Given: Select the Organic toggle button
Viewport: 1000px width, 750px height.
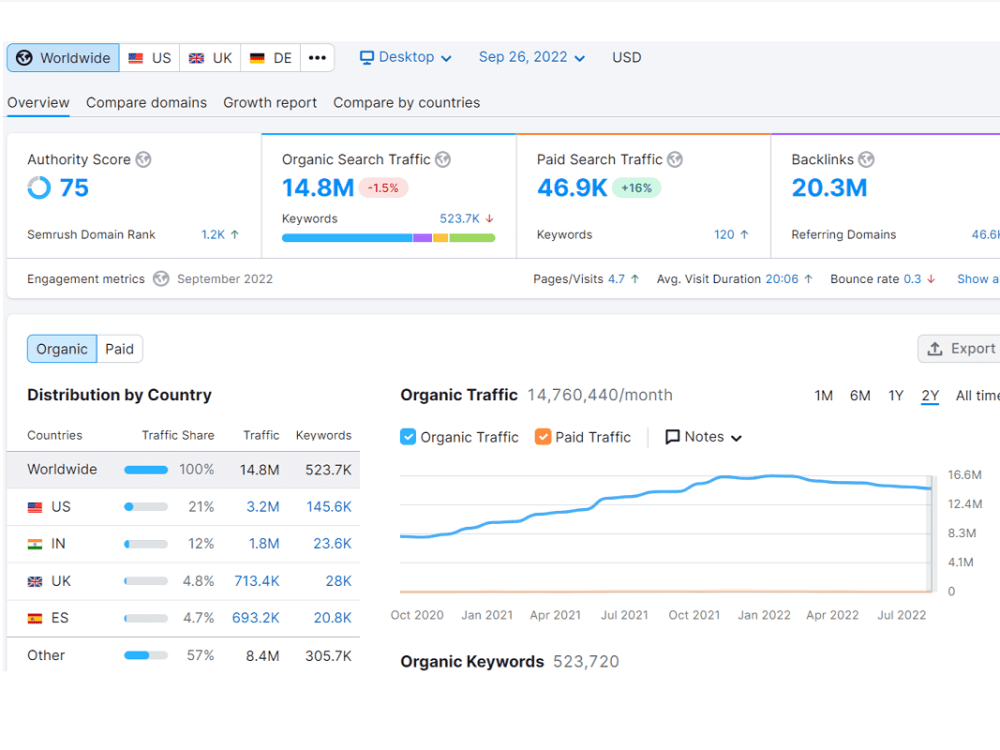Looking at the screenshot, I should [62, 349].
